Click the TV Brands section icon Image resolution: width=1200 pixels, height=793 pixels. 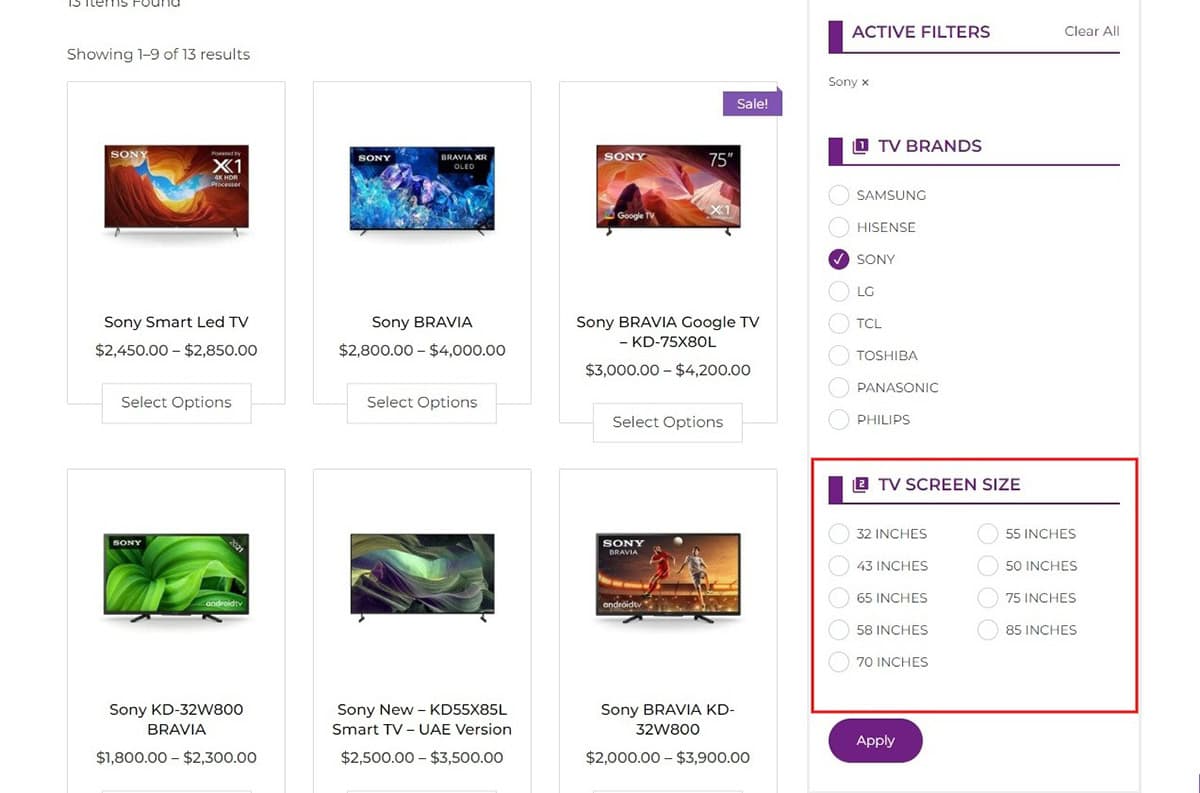[x=860, y=146]
